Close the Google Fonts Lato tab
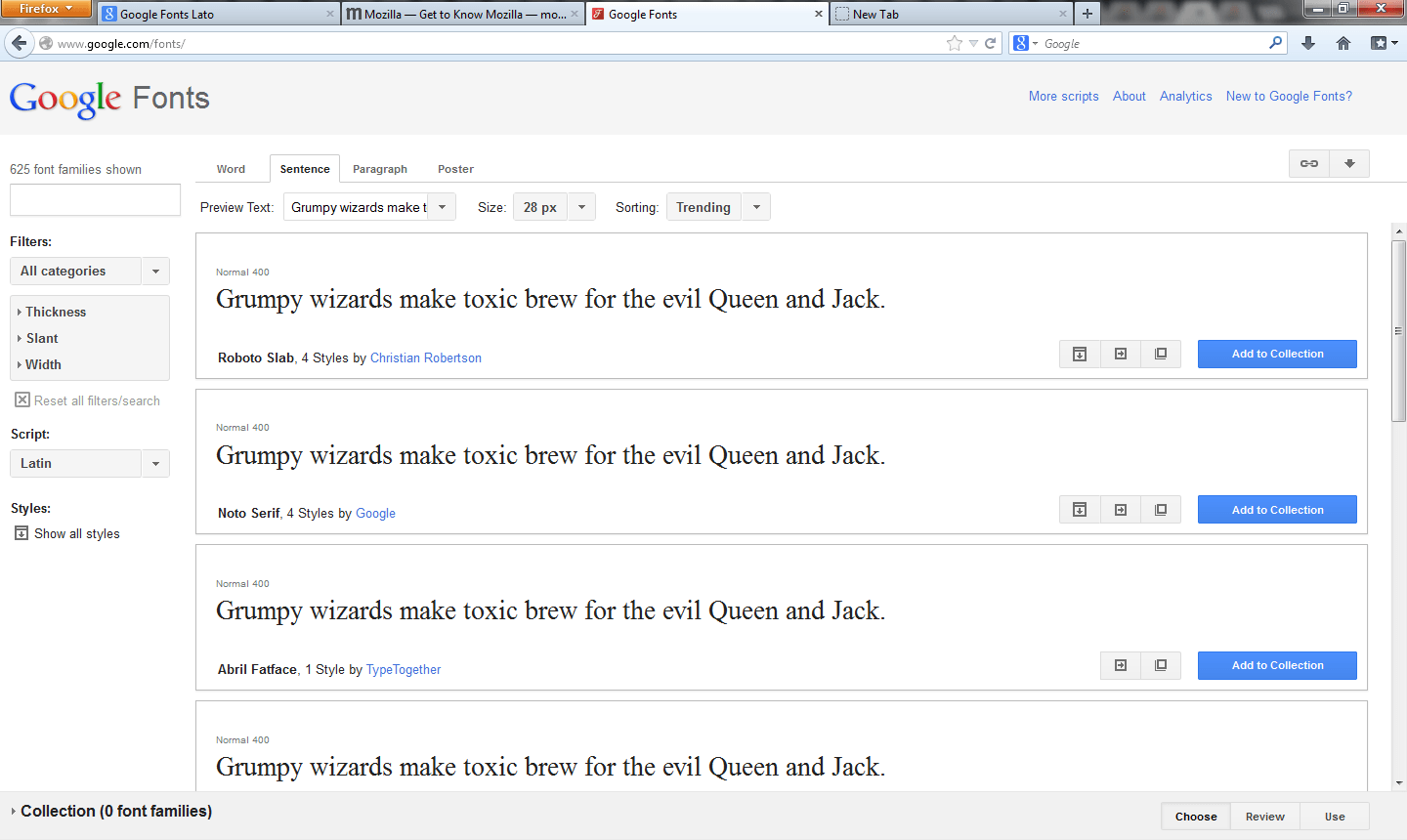This screenshot has height=840, width=1407. click(330, 14)
